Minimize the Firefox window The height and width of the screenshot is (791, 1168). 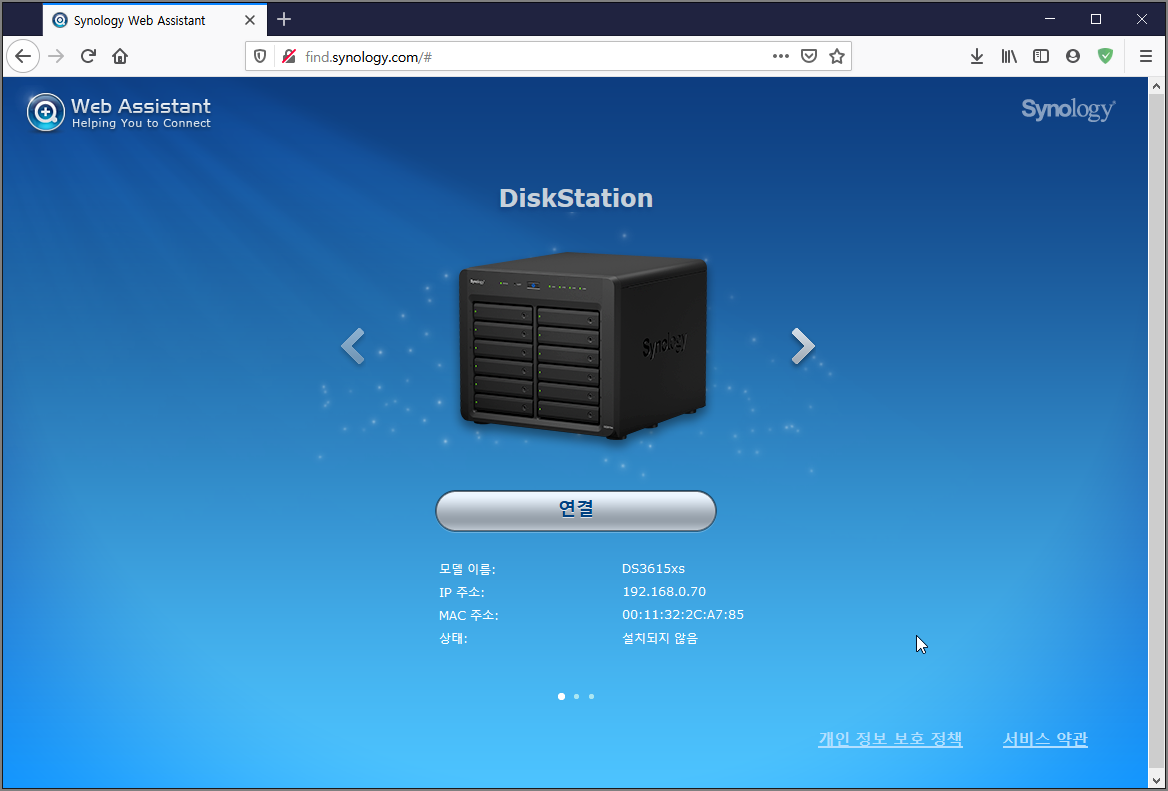(1050, 19)
